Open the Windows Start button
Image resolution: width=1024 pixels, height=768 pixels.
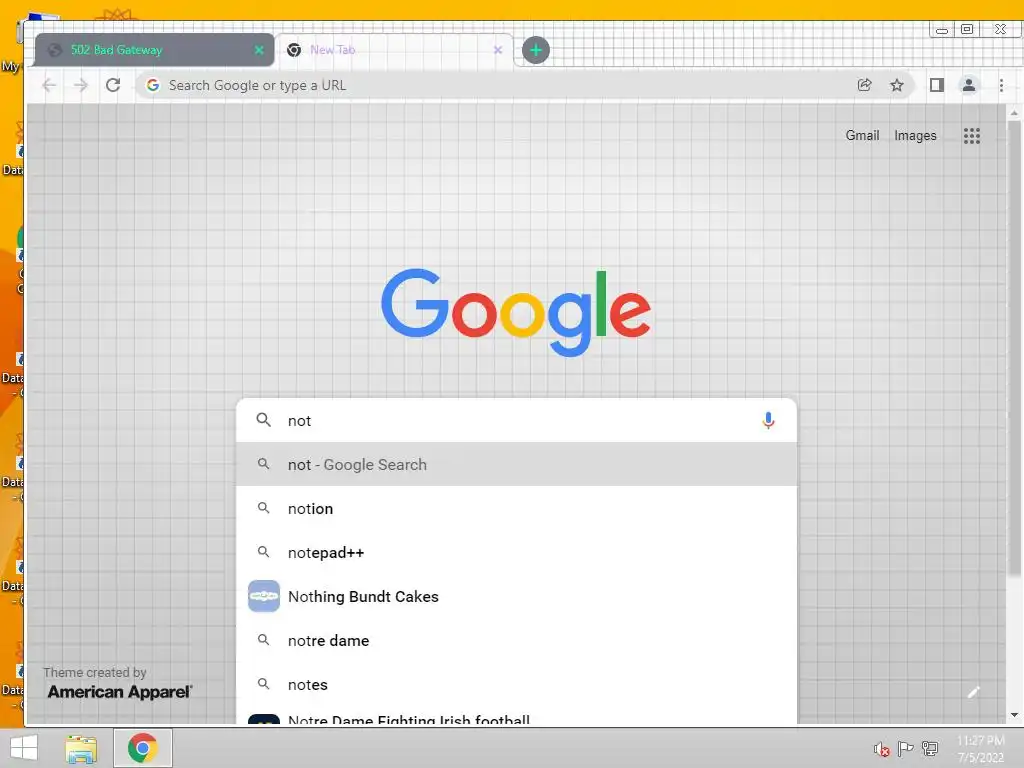(x=24, y=748)
